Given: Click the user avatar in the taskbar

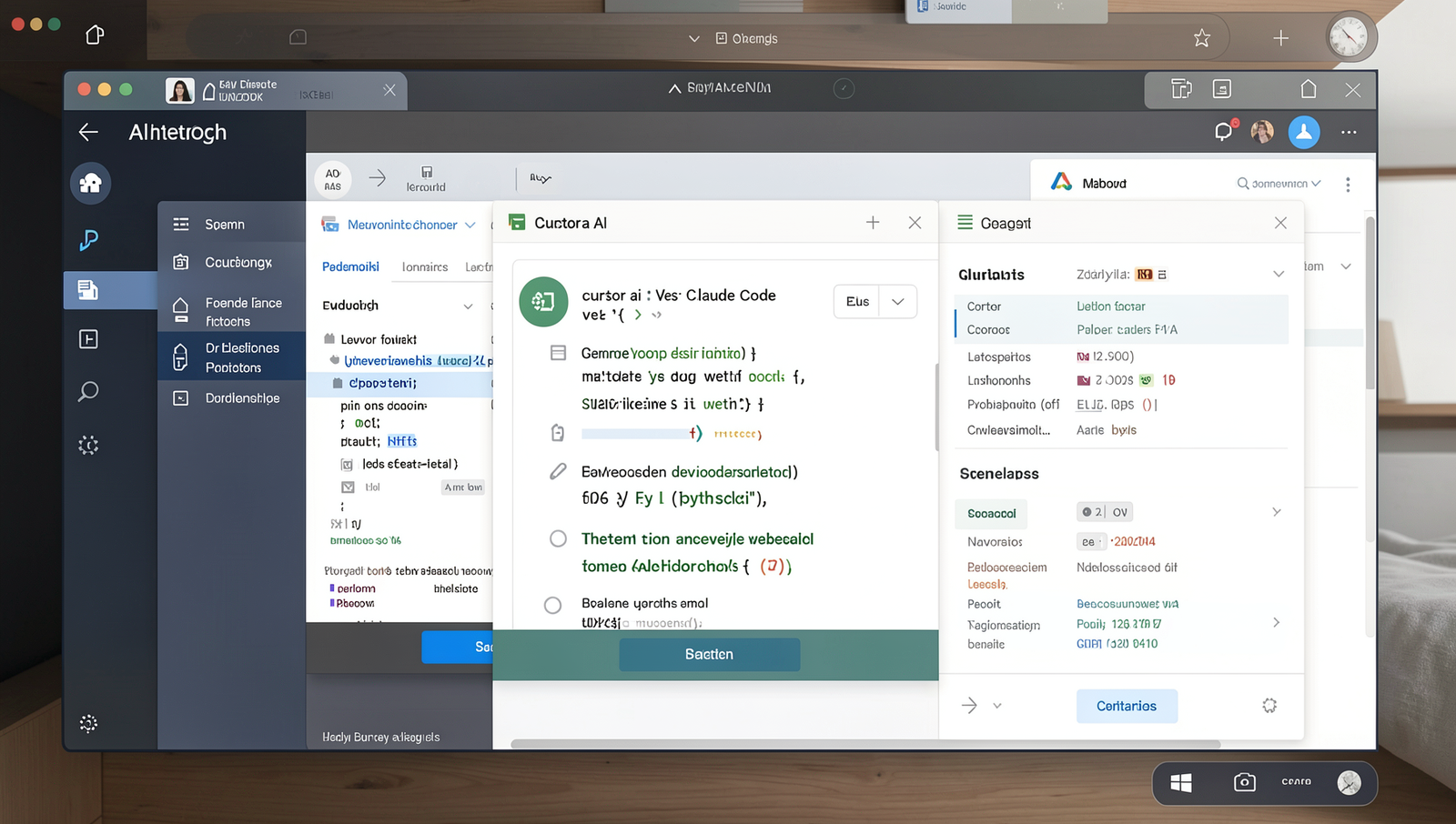Looking at the screenshot, I should [1350, 782].
